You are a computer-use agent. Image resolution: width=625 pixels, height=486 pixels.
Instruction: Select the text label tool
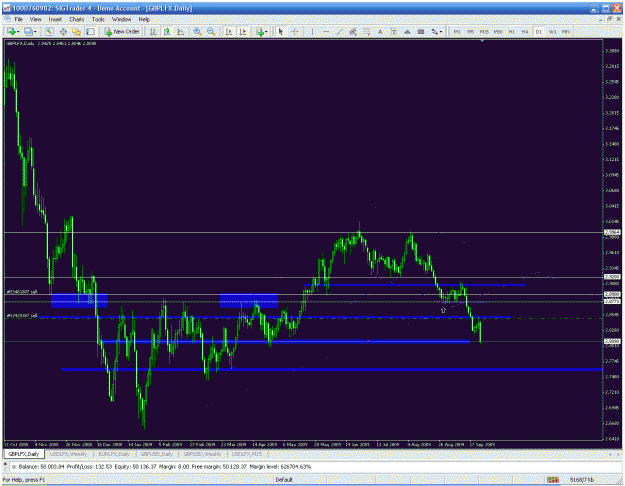[393, 31]
